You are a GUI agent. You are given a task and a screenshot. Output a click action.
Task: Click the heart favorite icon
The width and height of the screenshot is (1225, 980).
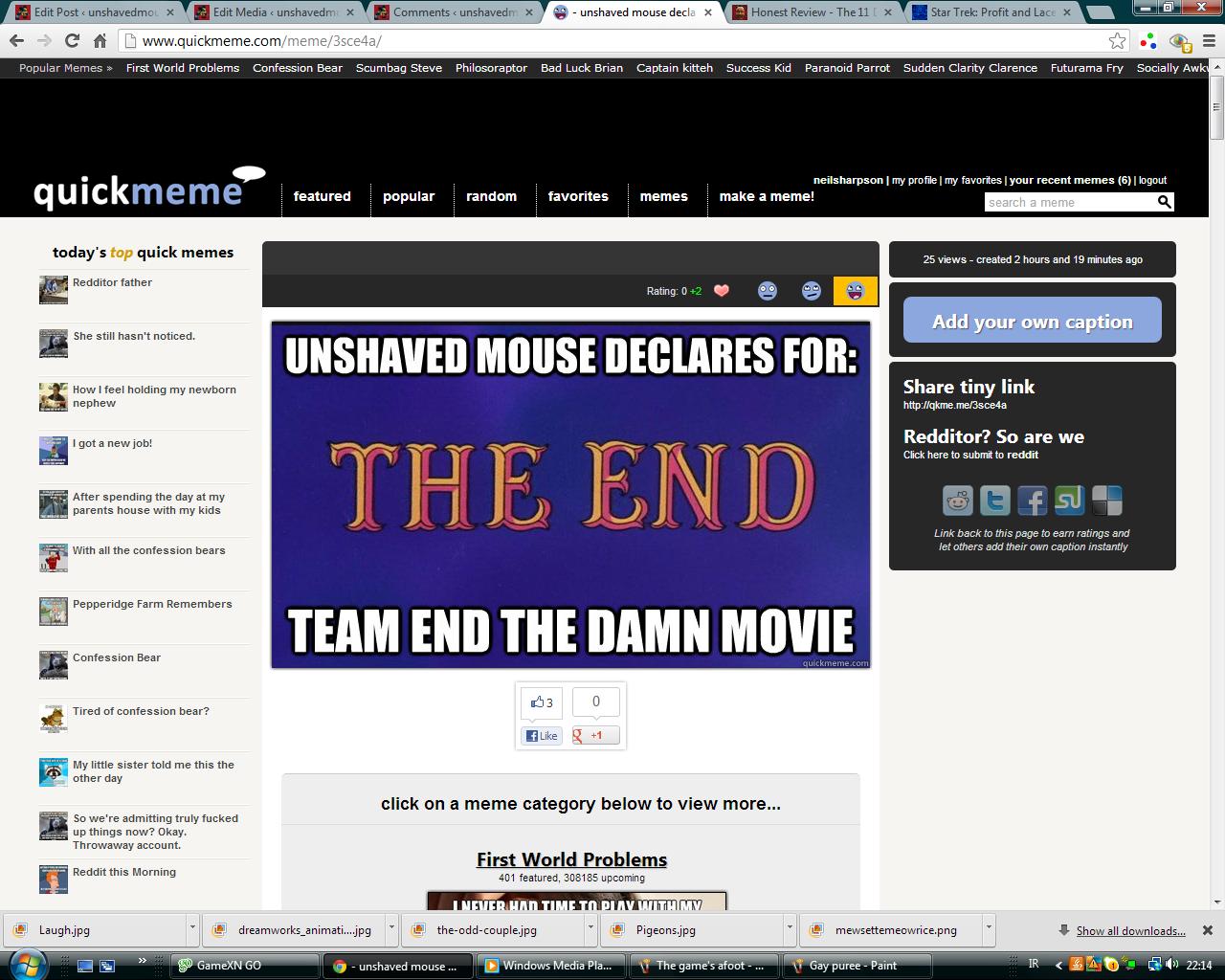tap(722, 291)
